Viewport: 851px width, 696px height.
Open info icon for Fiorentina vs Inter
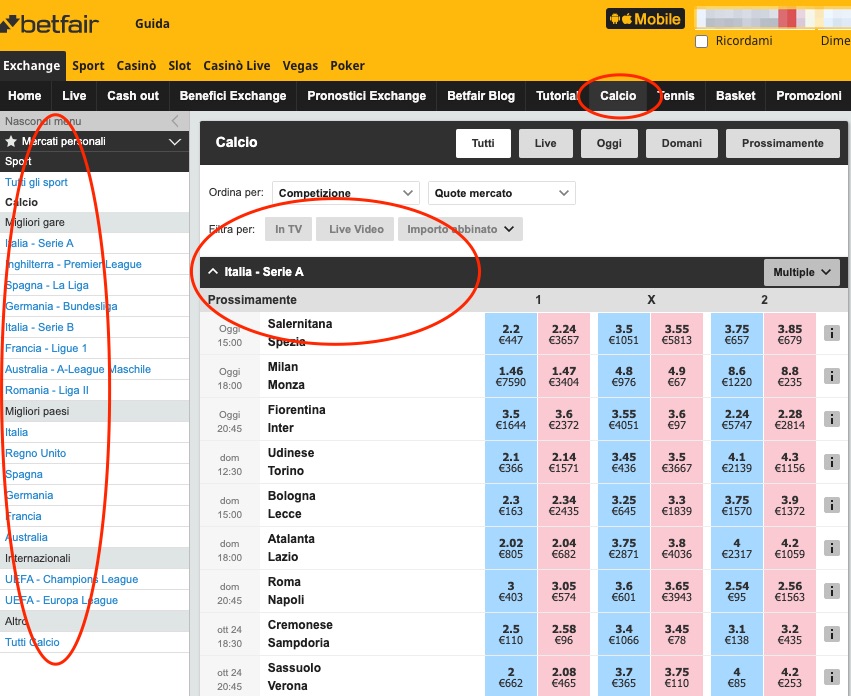point(831,419)
